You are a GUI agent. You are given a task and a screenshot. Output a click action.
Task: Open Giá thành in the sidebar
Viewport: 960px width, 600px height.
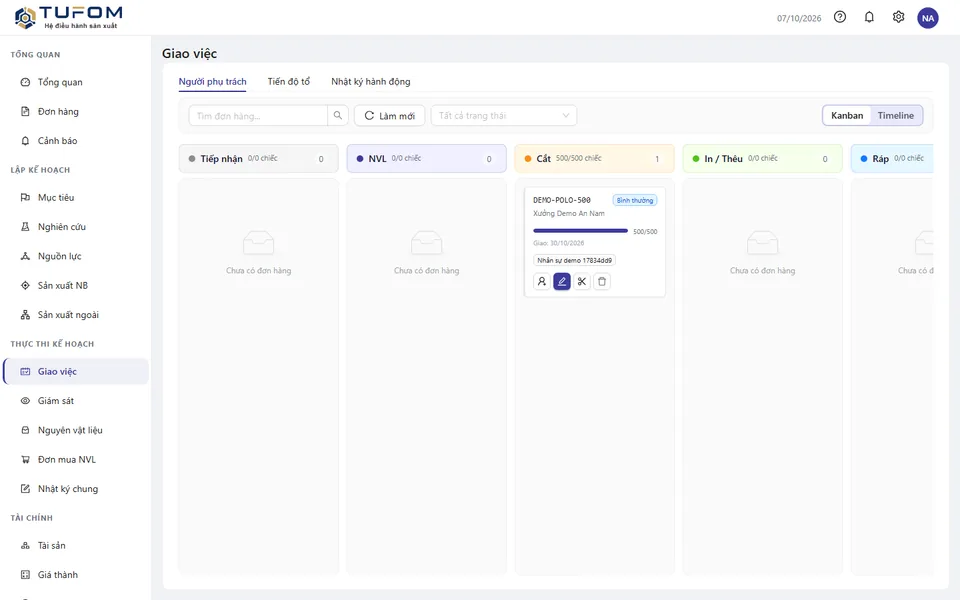[75, 574]
